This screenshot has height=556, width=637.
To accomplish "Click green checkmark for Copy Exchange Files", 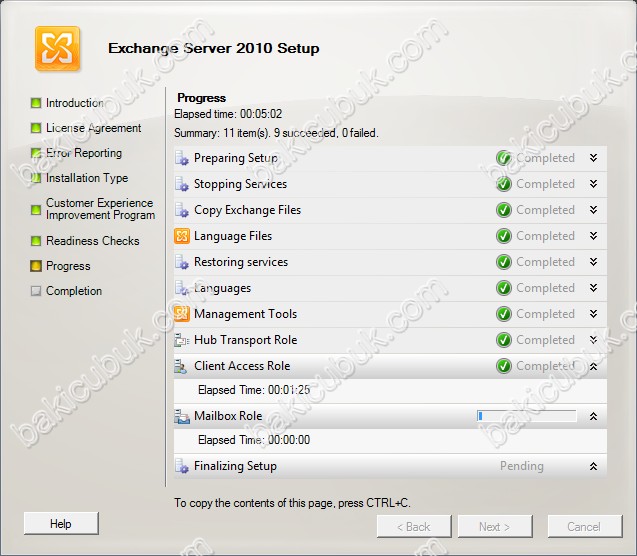I will tap(504, 210).
